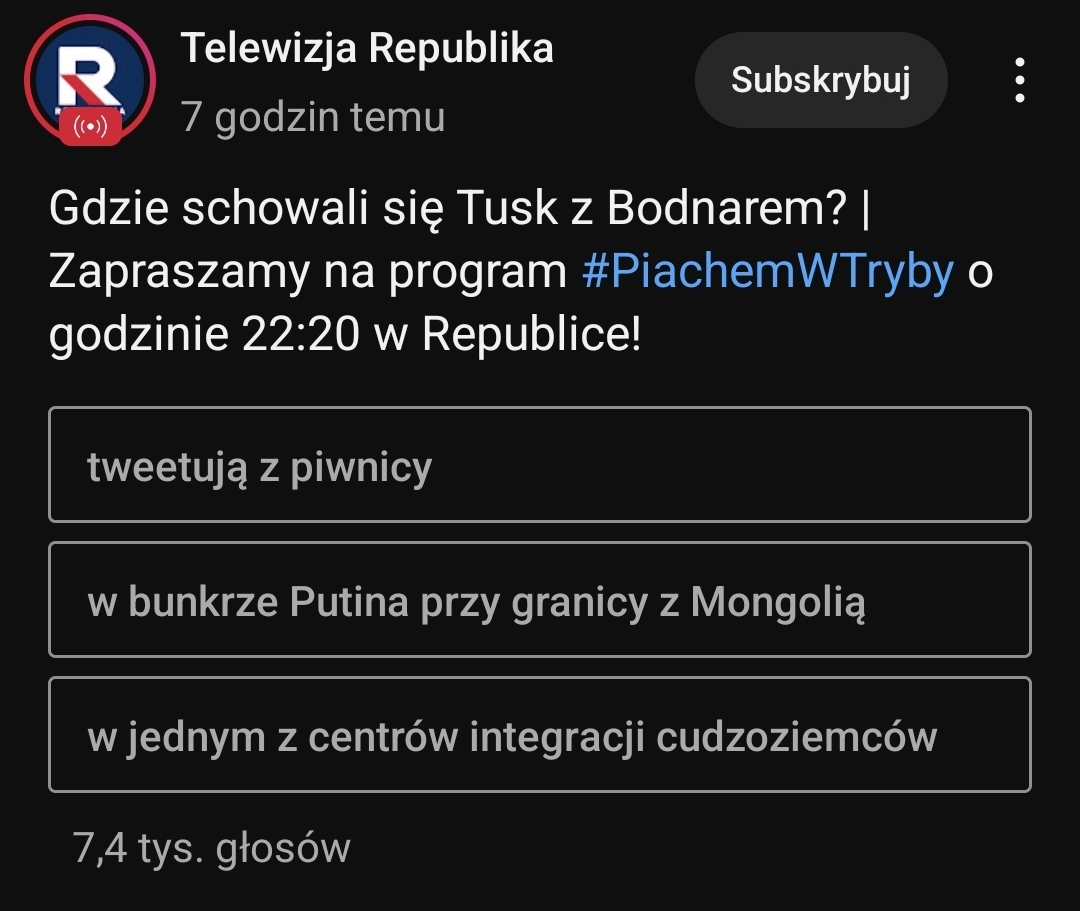The height and width of the screenshot is (911, 1080).
Task: Click the white R letter logo
Action: 86,78
